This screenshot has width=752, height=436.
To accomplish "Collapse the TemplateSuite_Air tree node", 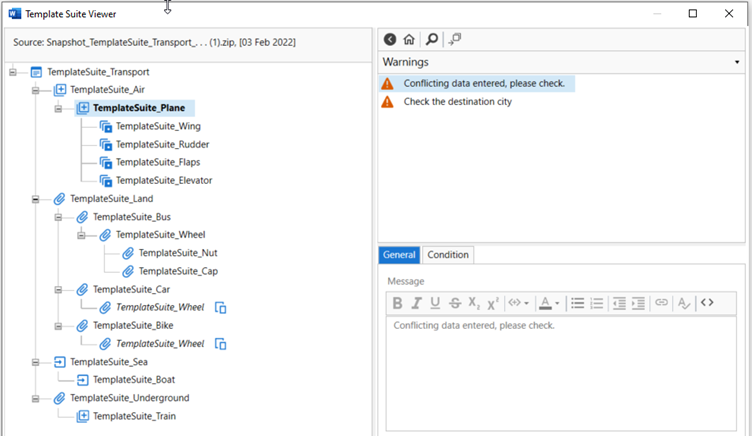I will point(36,90).
